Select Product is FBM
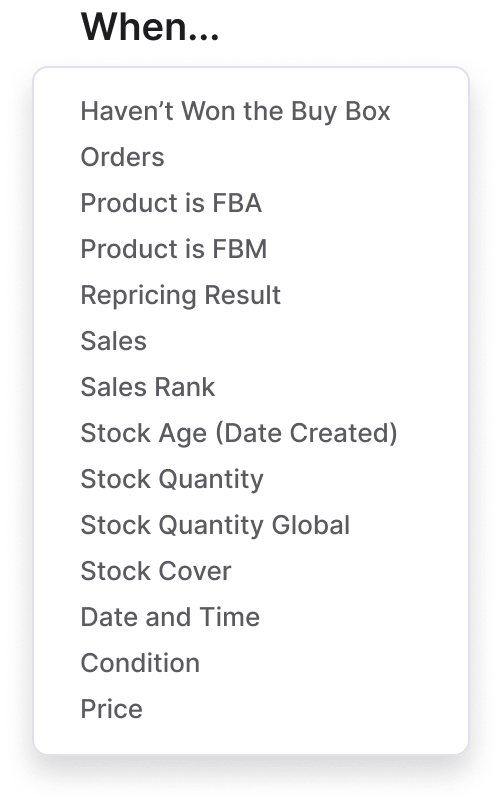The image size is (502, 804). pos(174,249)
